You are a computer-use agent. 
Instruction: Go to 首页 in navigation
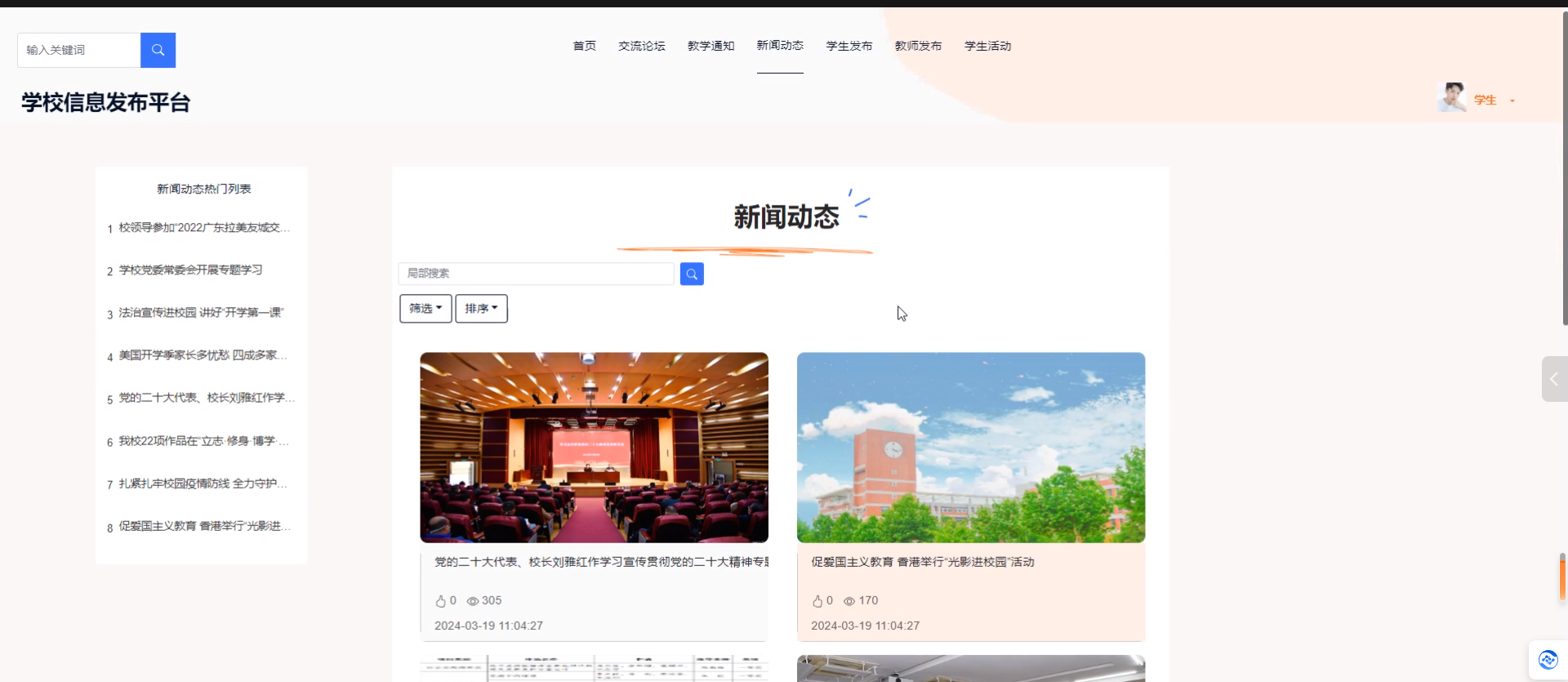point(585,46)
